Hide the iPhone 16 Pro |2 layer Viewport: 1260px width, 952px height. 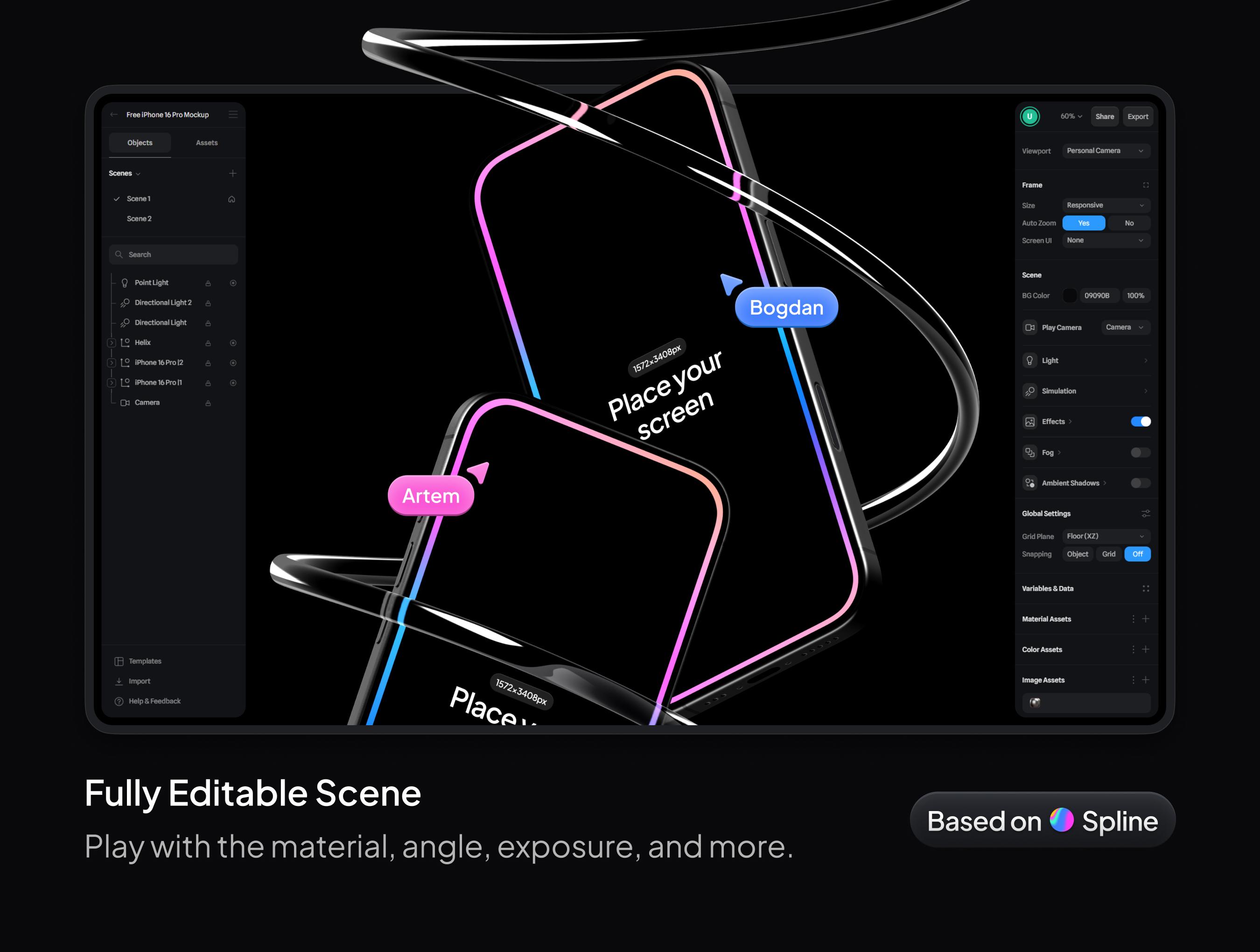[233, 363]
